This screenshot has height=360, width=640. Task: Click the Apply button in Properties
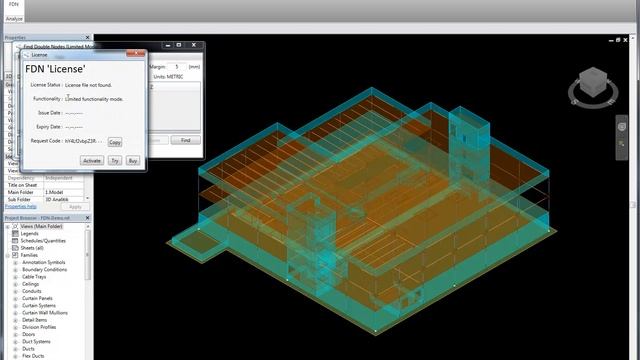click(75, 207)
